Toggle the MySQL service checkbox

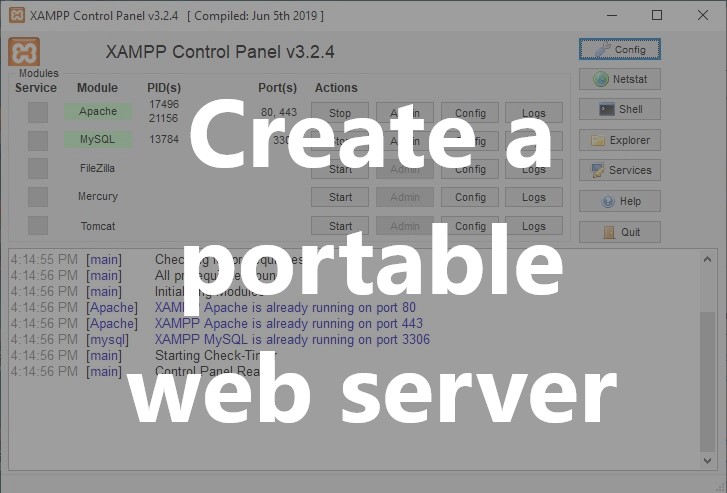click(x=38, y=141)
